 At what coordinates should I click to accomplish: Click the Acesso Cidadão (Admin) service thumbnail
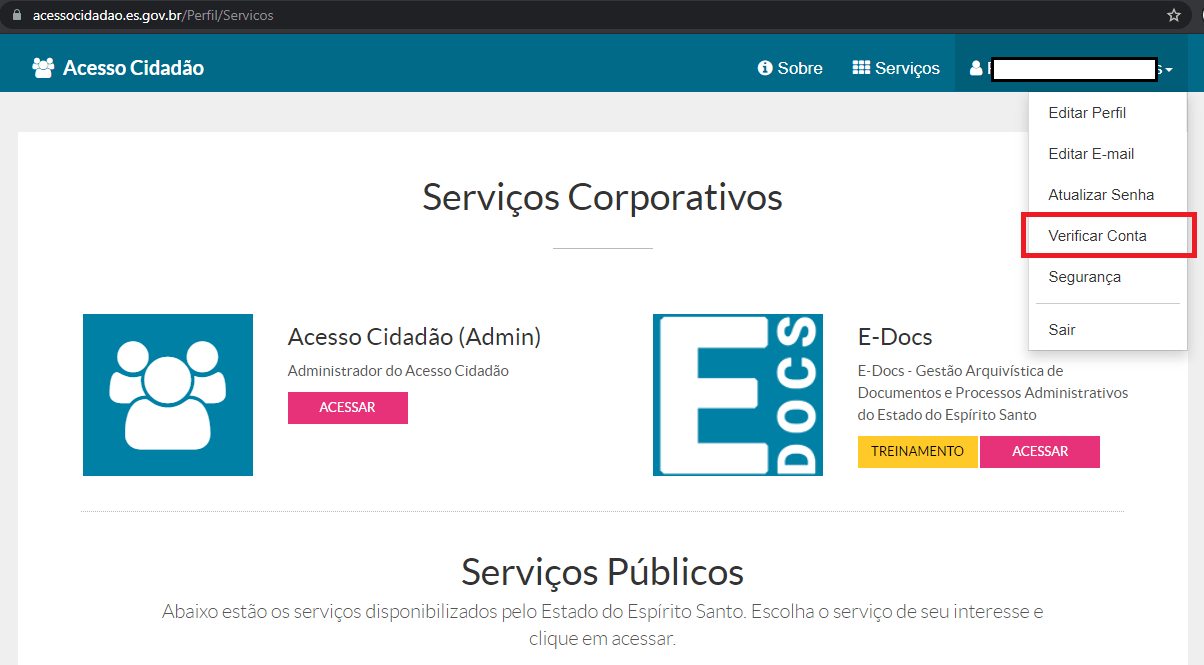pos(168,395)
